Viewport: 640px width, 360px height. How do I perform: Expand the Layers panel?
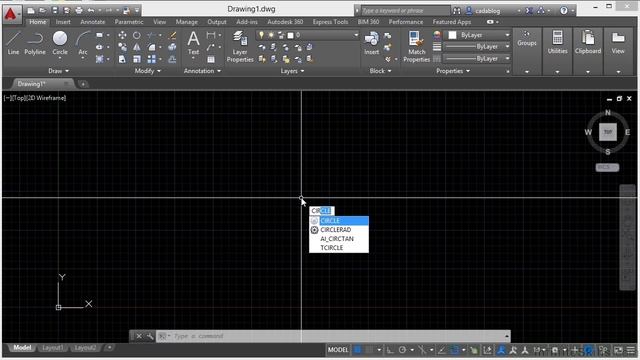click(292, 71)
